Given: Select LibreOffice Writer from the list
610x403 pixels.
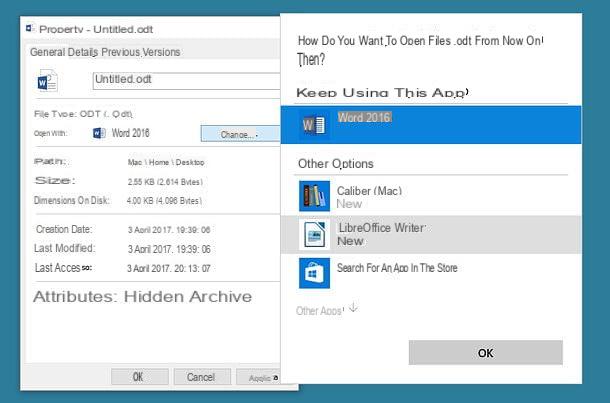Looking at the screenshot, I should [x=431, y=235].
